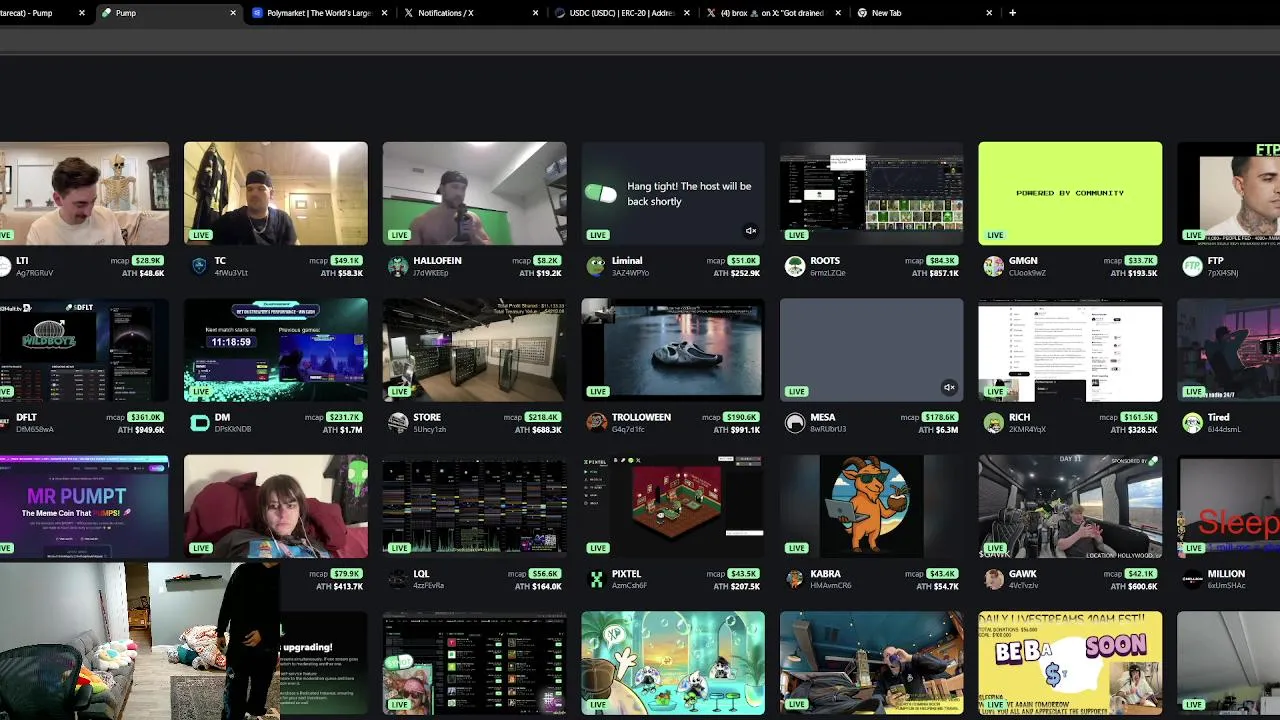Open the TC coin avatar icon

pos(198,266)
